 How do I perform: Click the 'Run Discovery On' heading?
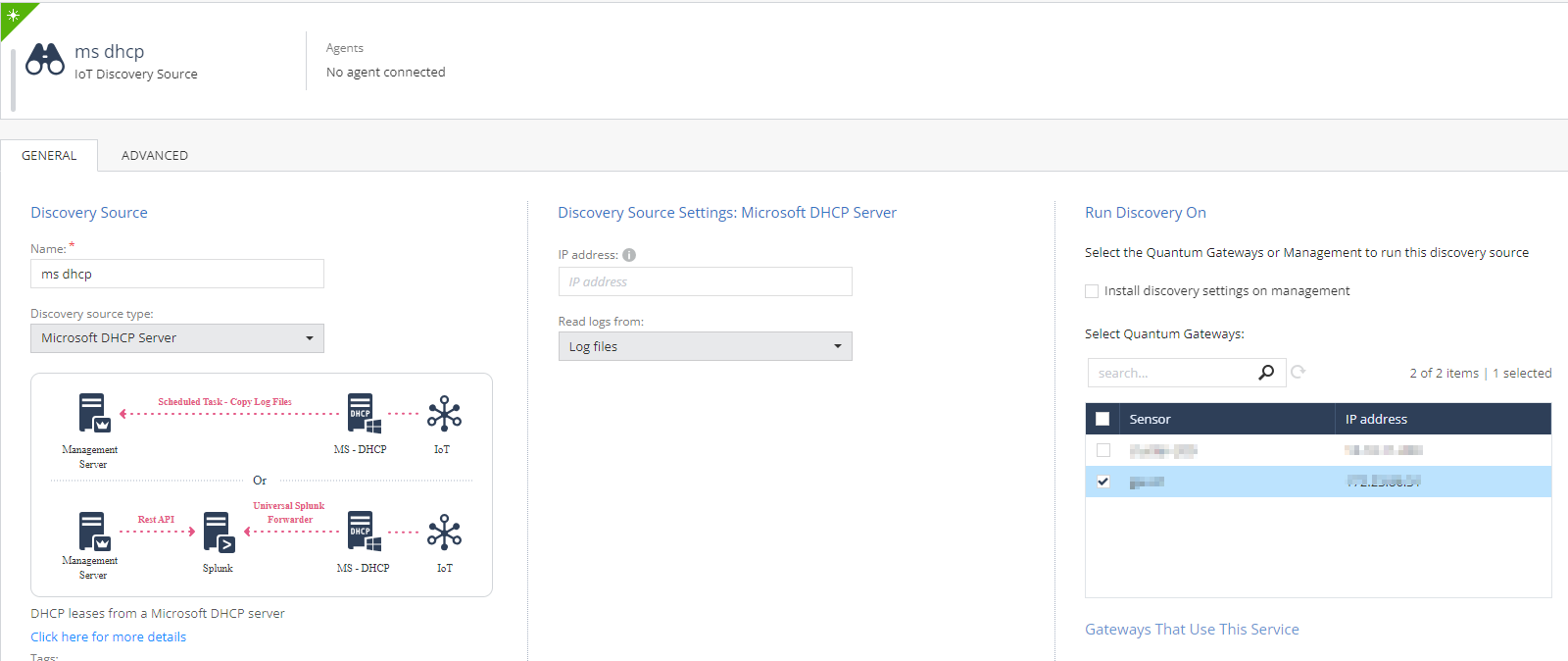point(1146,213)
